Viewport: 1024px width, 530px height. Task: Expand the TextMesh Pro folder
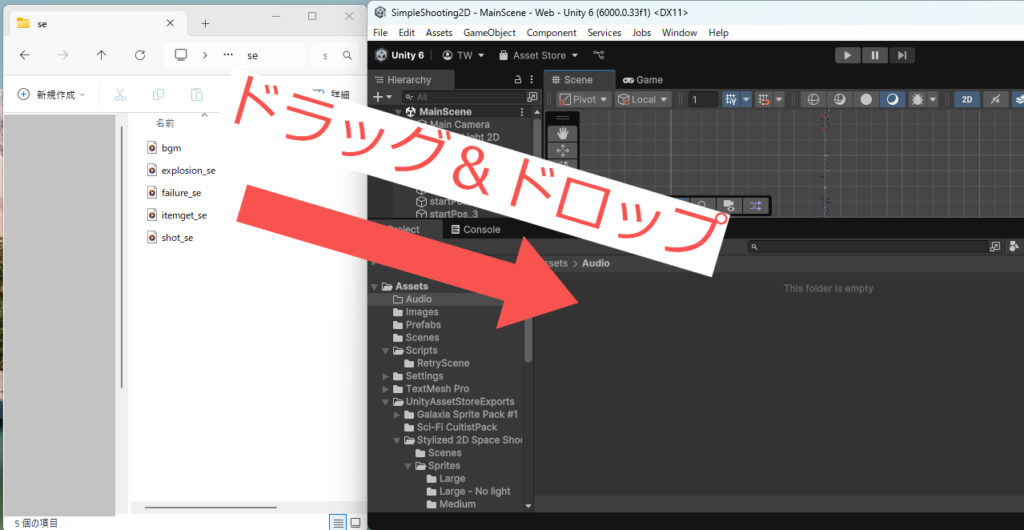tap(385, 389)
